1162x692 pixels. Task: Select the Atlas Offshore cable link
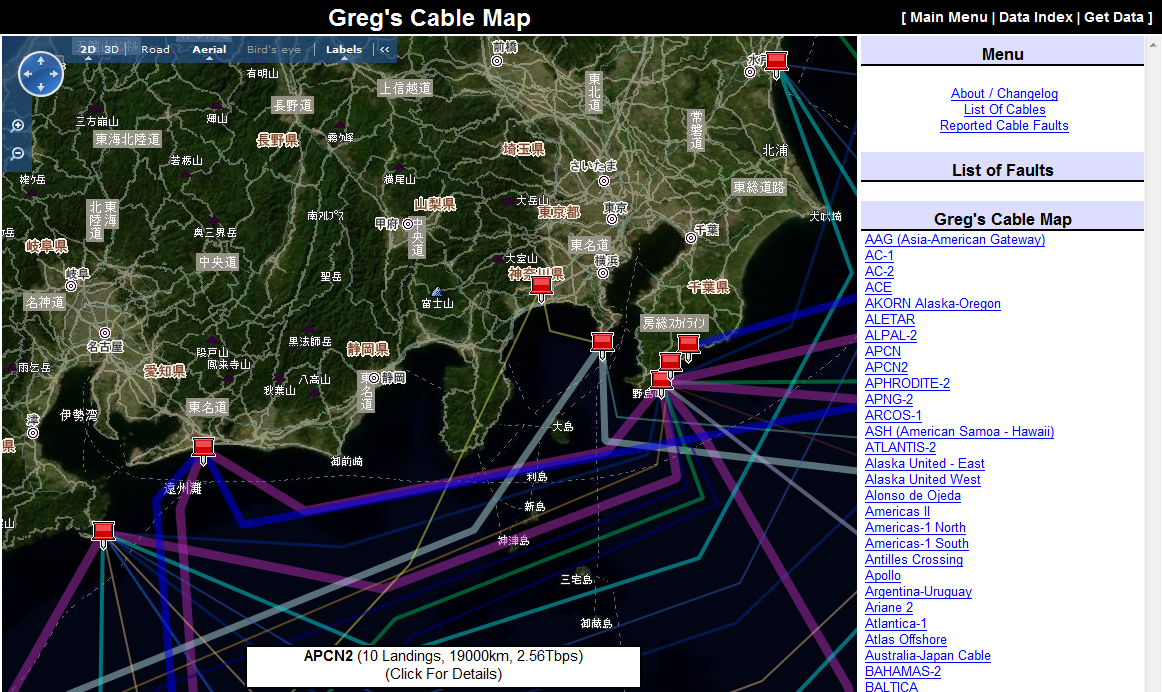[906, 639]
